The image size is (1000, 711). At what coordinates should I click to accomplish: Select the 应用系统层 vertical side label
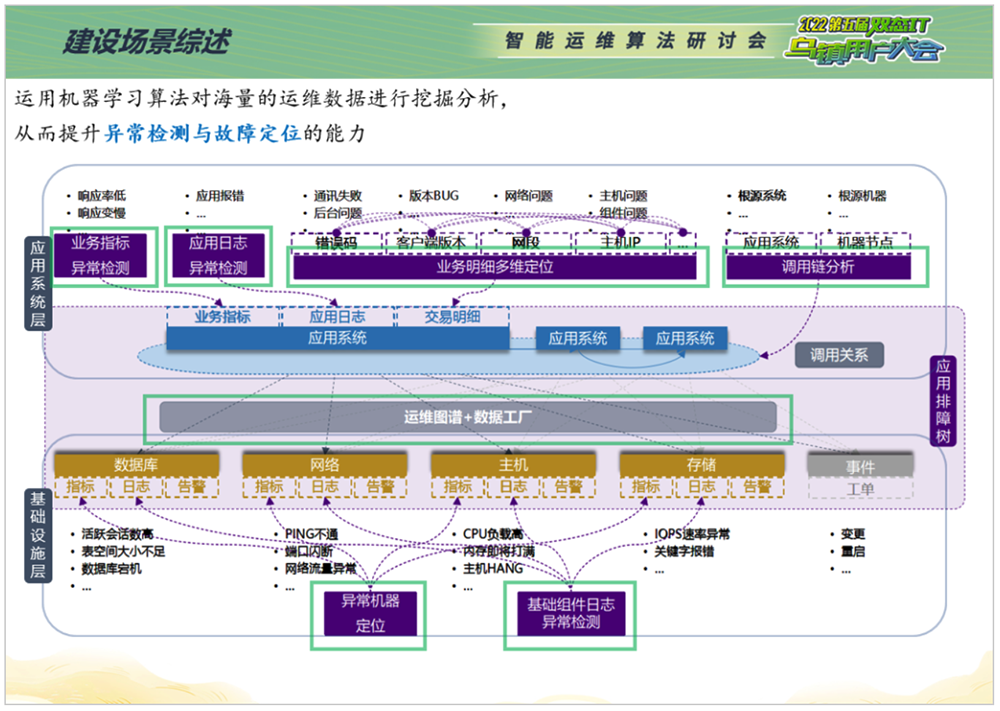coord(38,284)
